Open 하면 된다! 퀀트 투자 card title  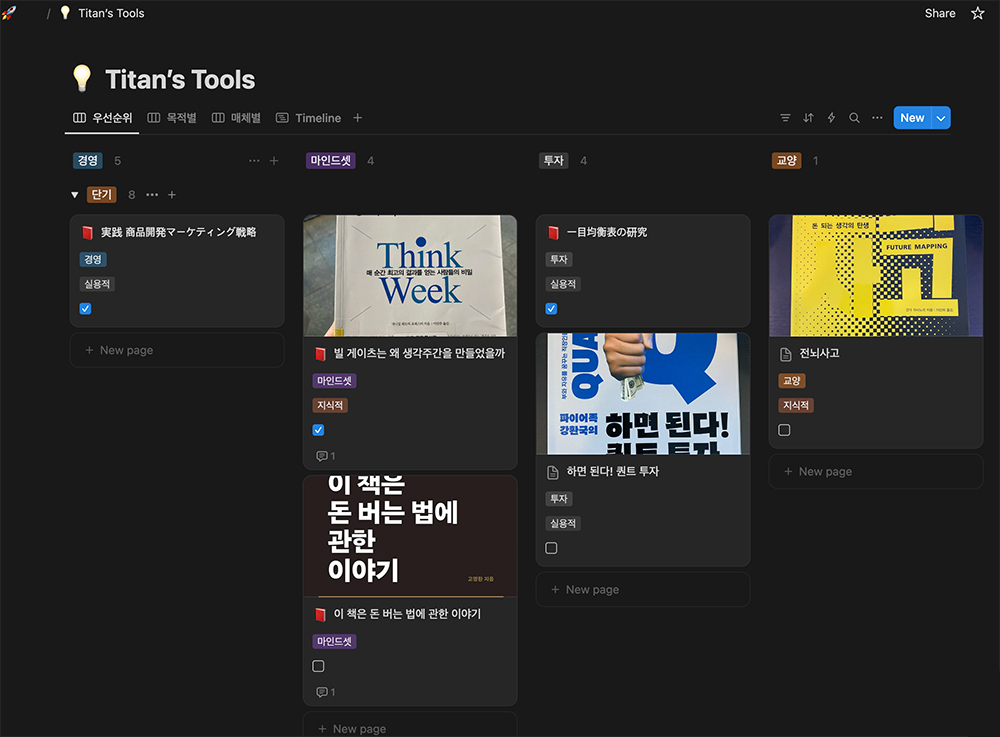pos(612,472)
